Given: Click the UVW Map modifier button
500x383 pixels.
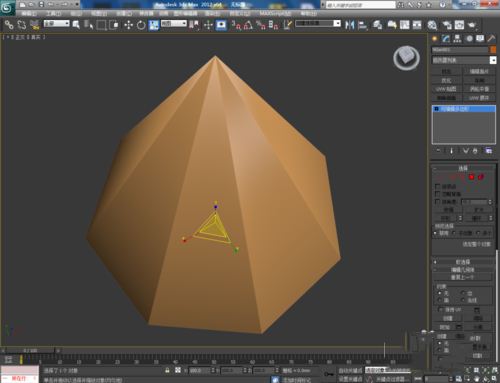Looking at the screenshot, I should click(x=446, y=89).
